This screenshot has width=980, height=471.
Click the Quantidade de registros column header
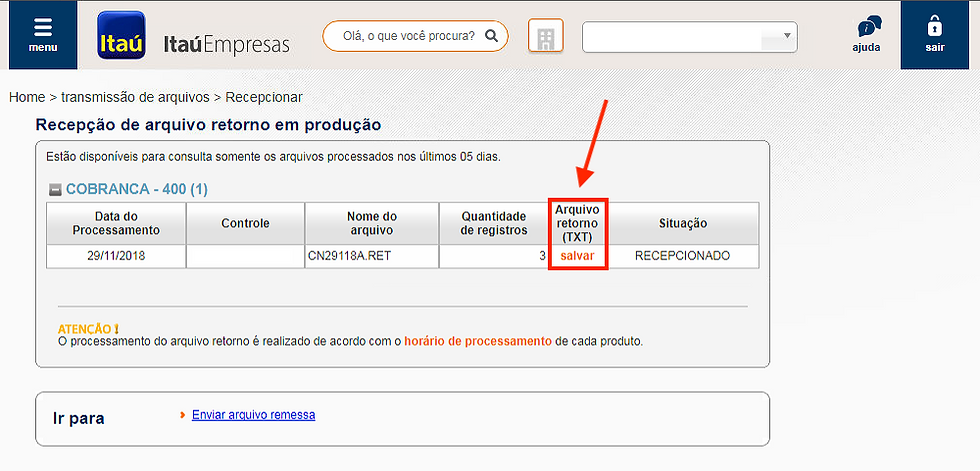pos(494,224)
